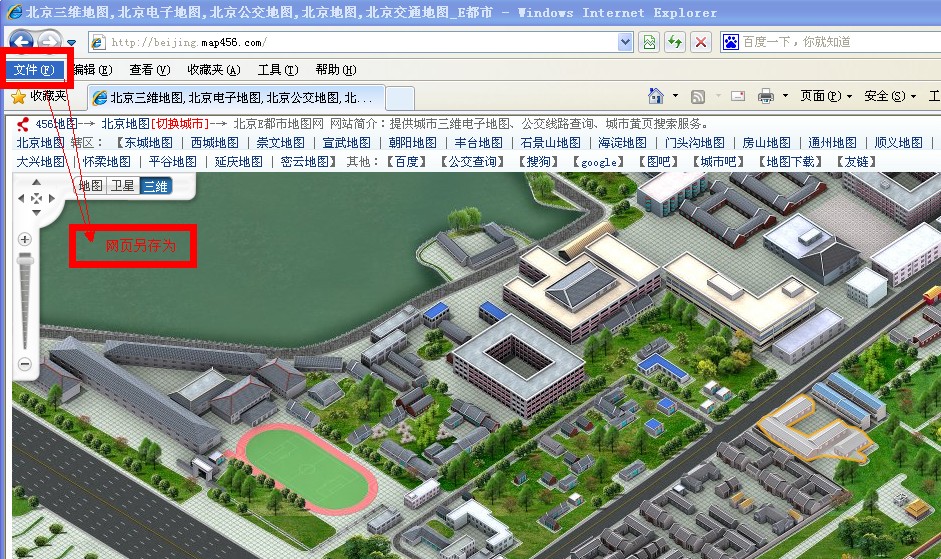Click the map zoom slider handle
This screenshot has width=941, height=559.
[25, 260]
